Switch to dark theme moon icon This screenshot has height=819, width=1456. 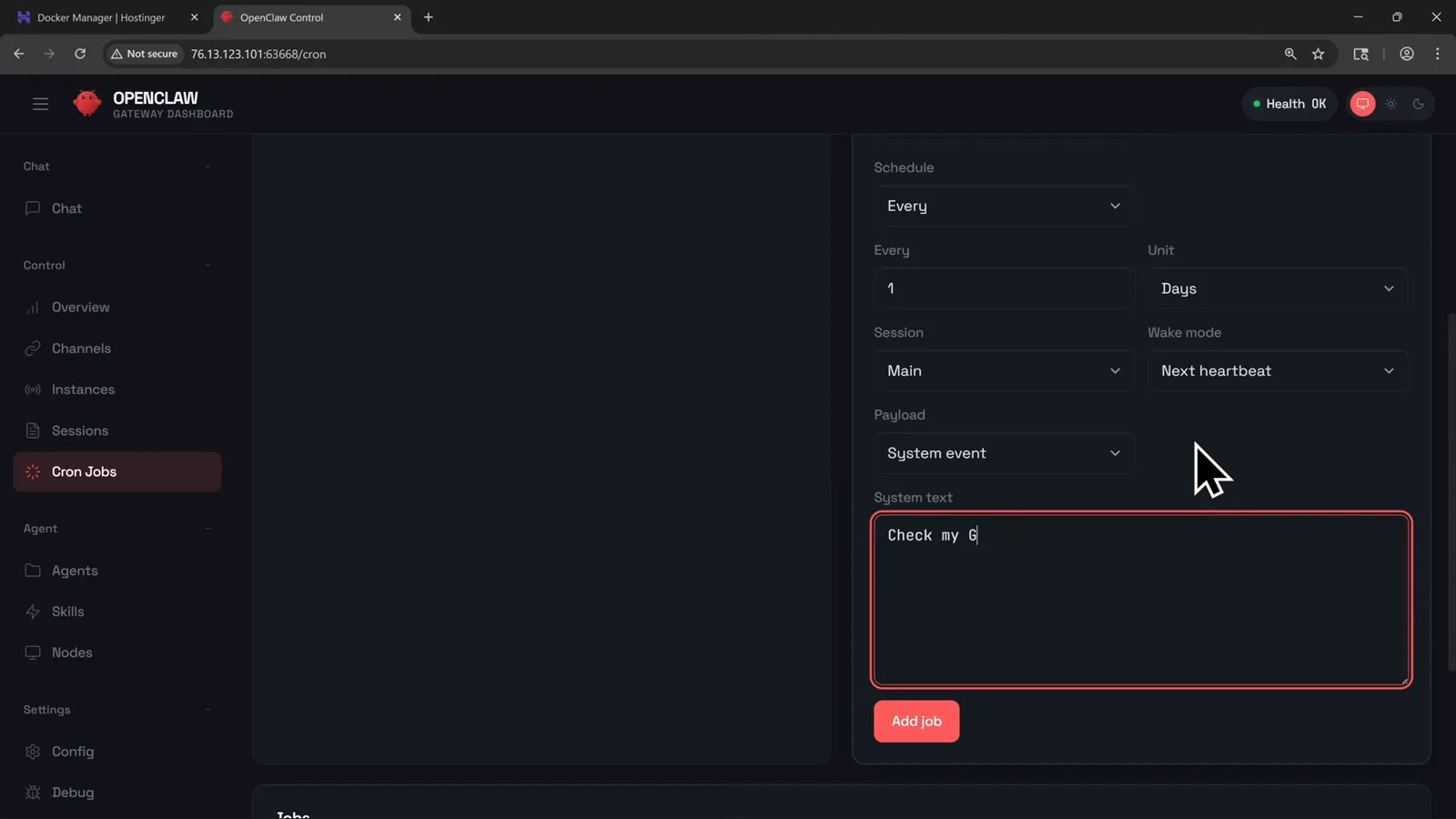[x=1418, y=104]
